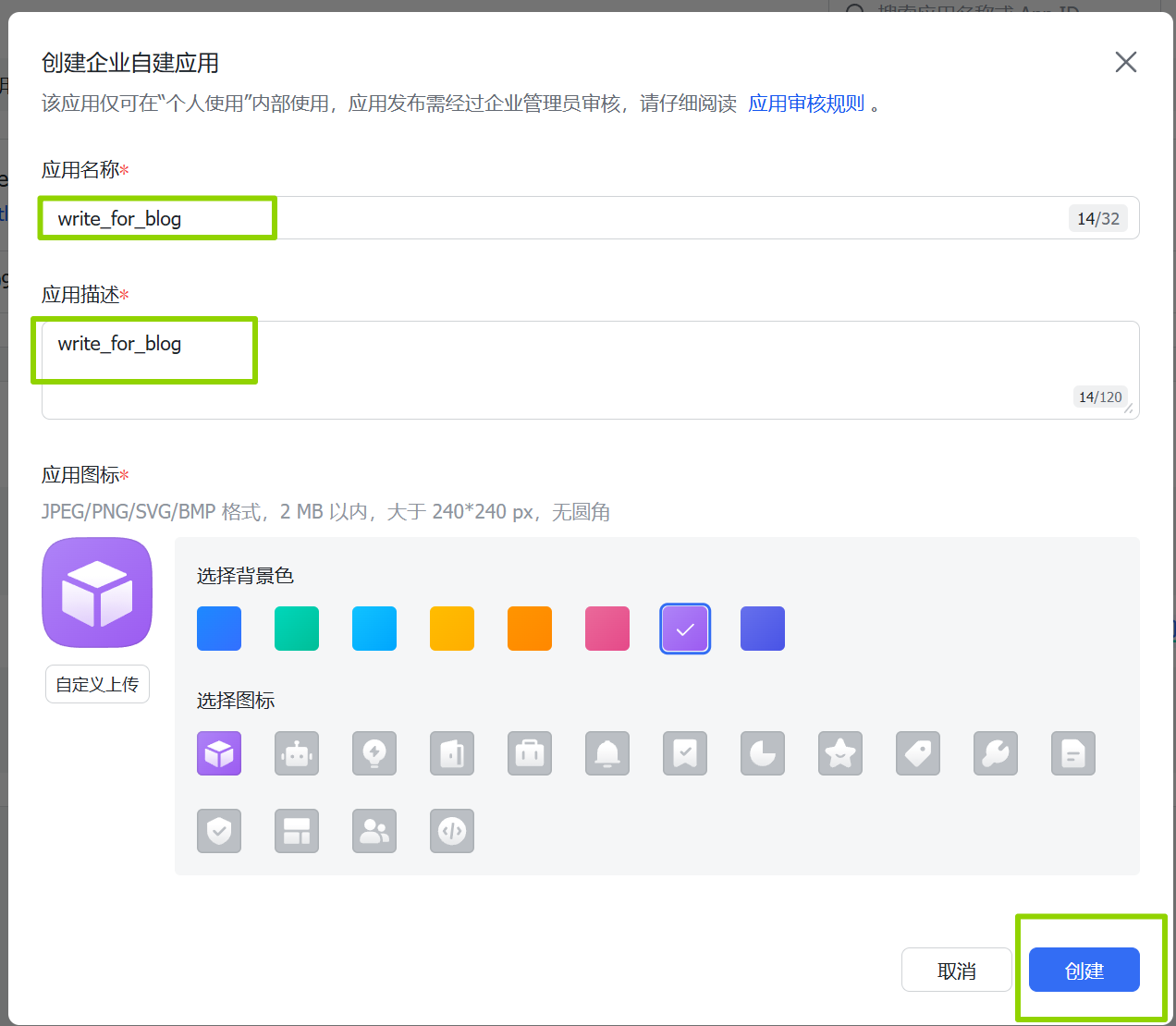Open the 应用审核规则 link
Viewport: 1176px width, 1026px height.
pos(806,104)
